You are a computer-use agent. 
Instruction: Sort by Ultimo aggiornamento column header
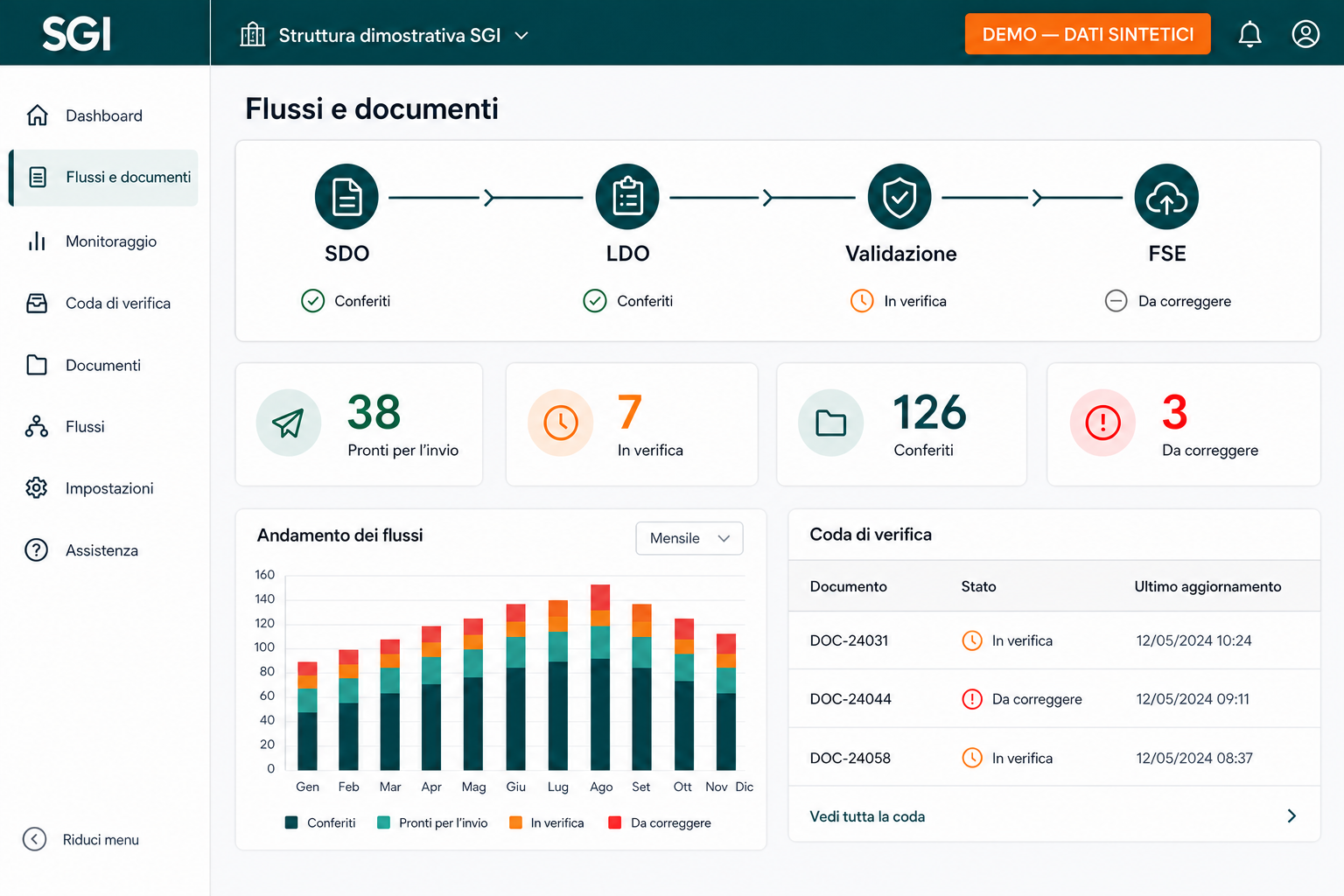coord(1207,586)
